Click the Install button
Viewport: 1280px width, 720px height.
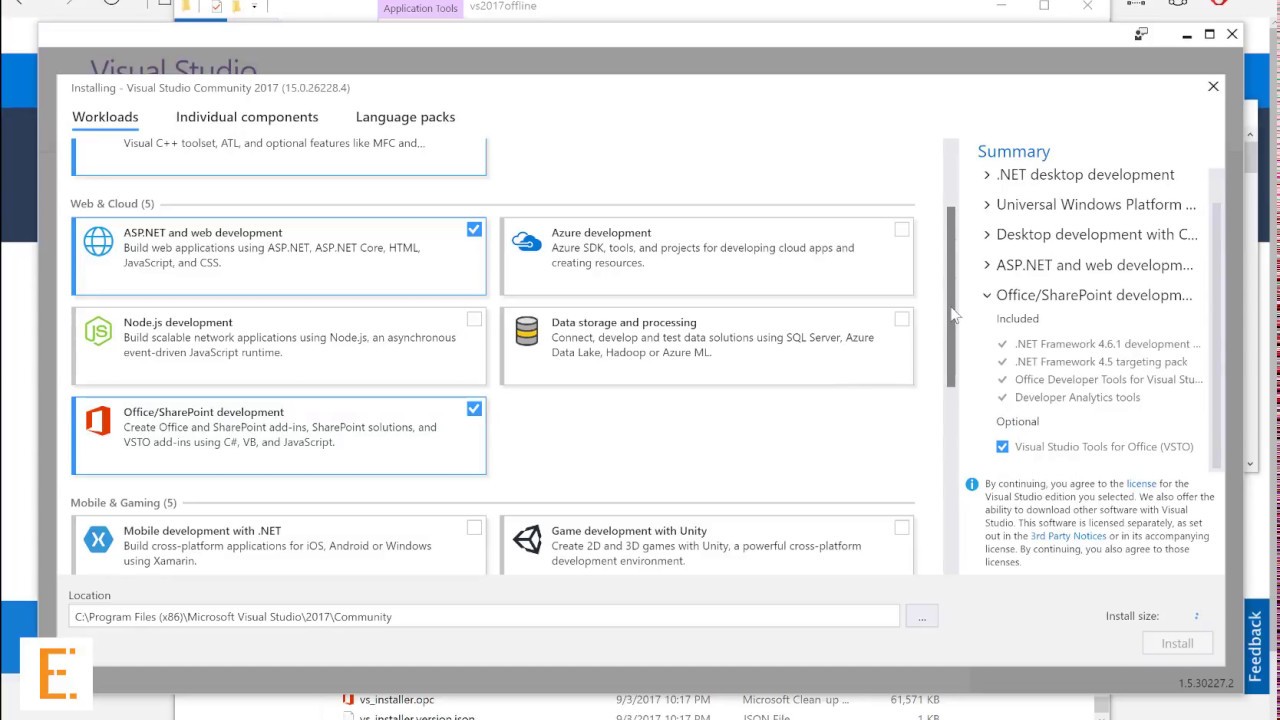click(x=1177, y=643)
